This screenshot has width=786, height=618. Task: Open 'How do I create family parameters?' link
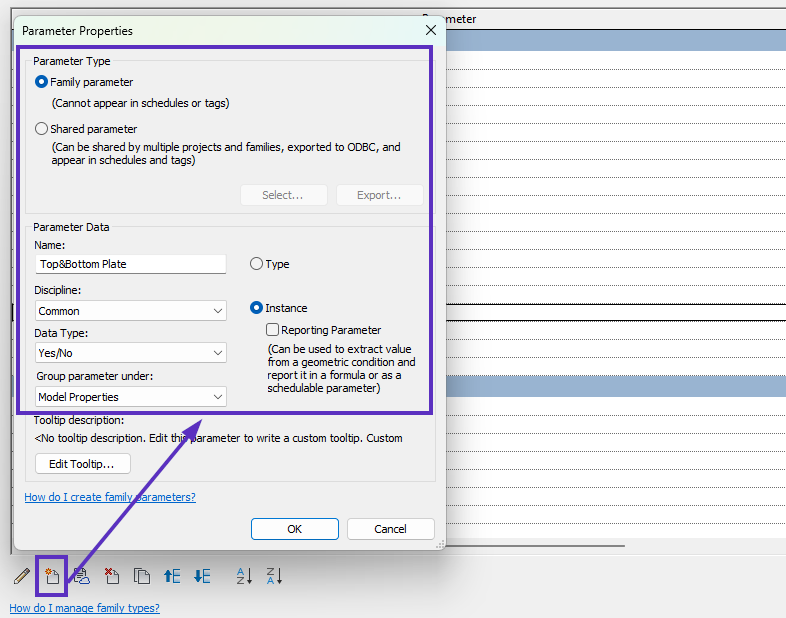pos(110,497)
